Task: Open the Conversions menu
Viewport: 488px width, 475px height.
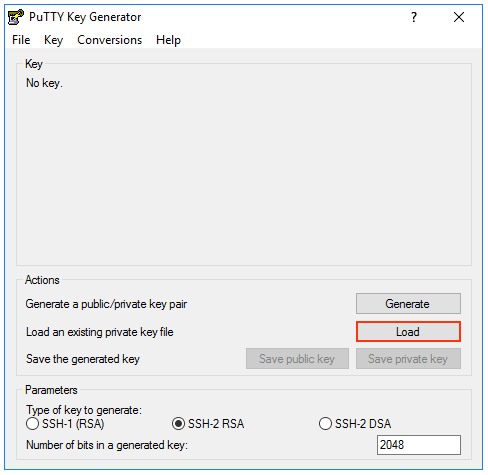Action: [110, 40]
